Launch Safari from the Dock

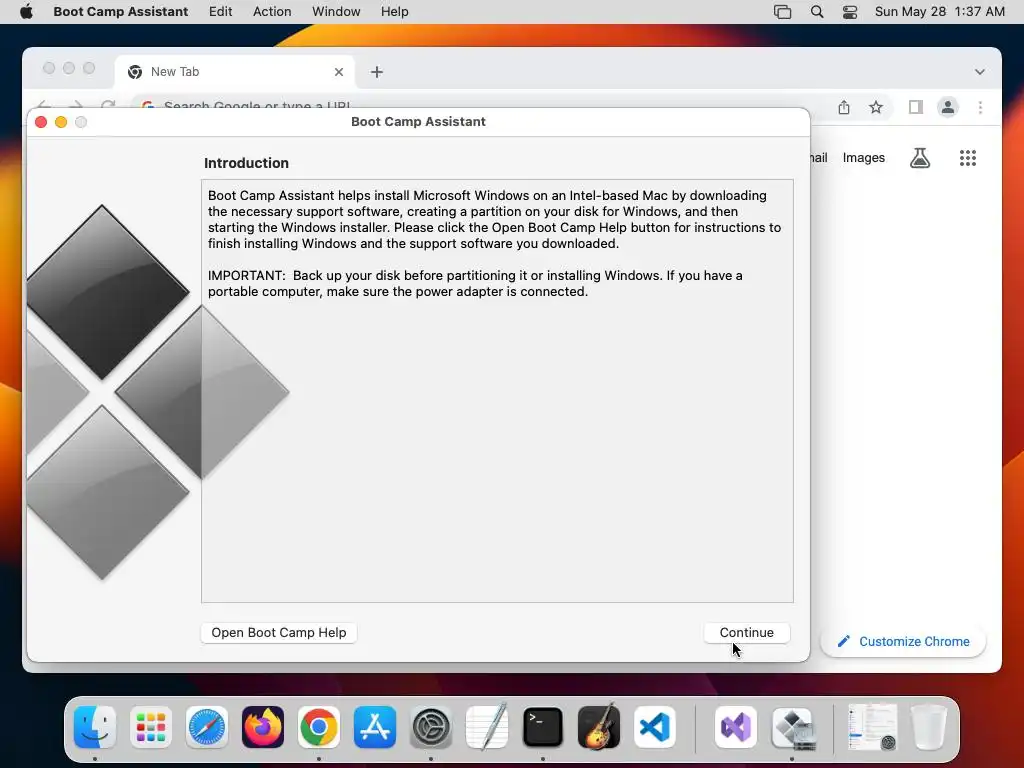tap(207, 727)
